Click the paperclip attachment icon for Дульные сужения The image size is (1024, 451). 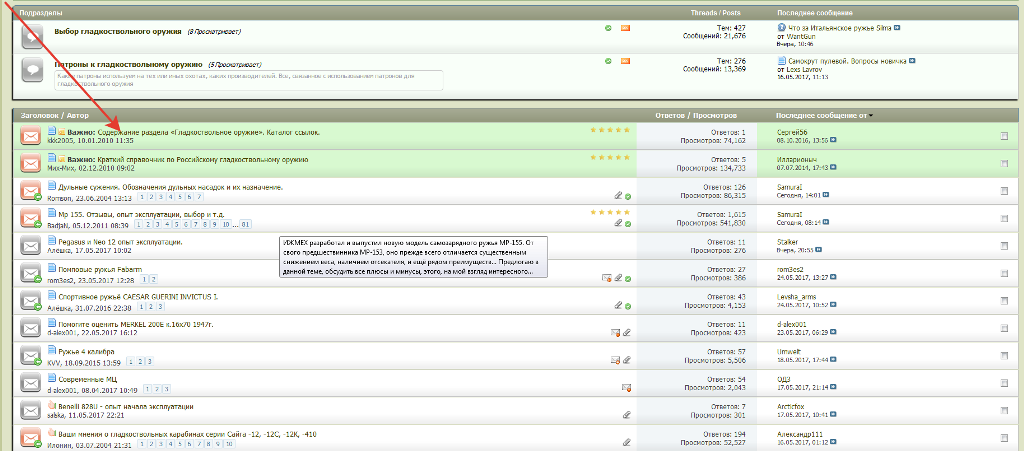[x=618, y=196]
